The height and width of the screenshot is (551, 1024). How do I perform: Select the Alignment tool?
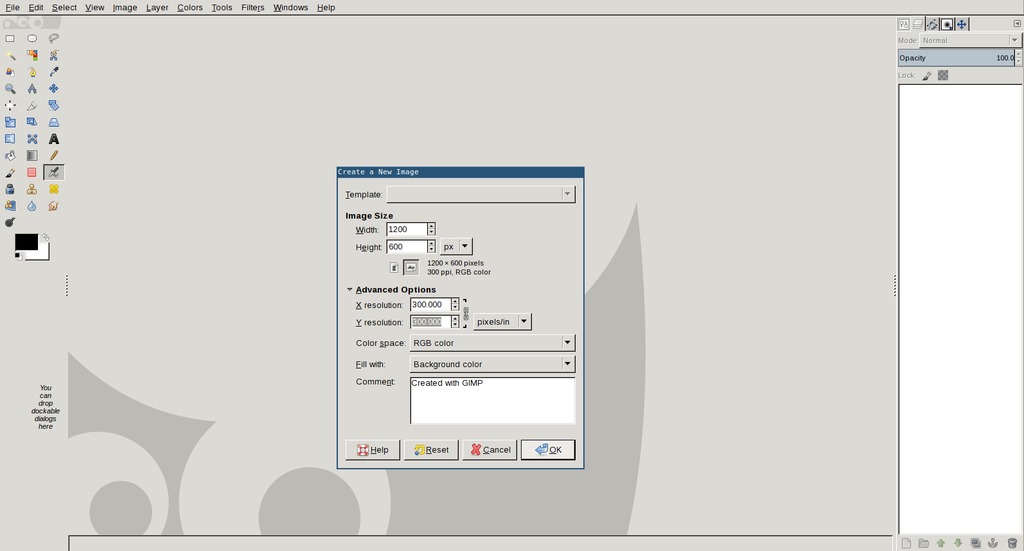coord(10,105)
